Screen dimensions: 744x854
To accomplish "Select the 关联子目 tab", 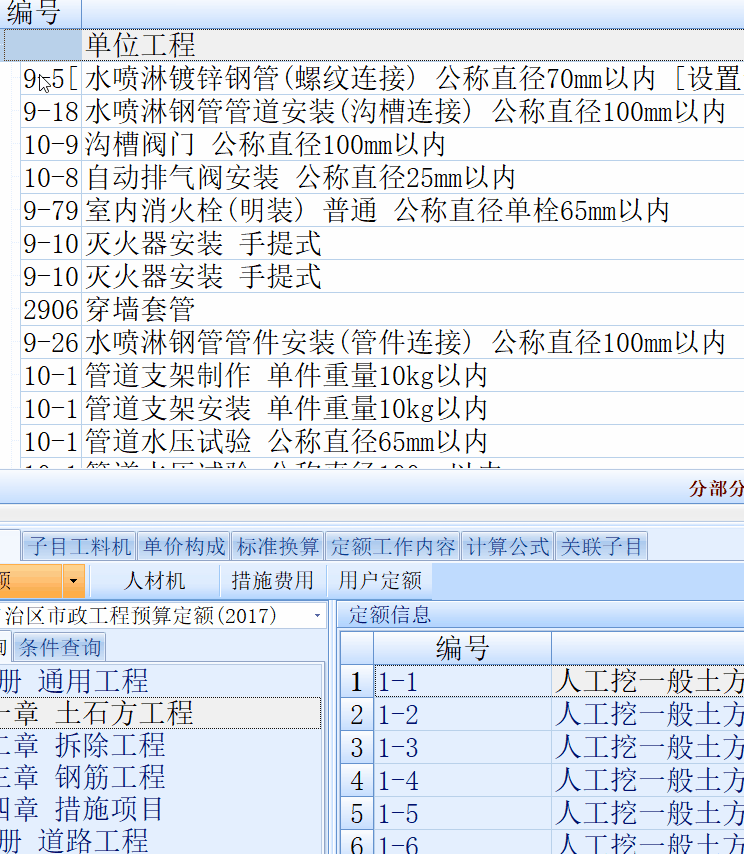I will [x=601, y=546].
